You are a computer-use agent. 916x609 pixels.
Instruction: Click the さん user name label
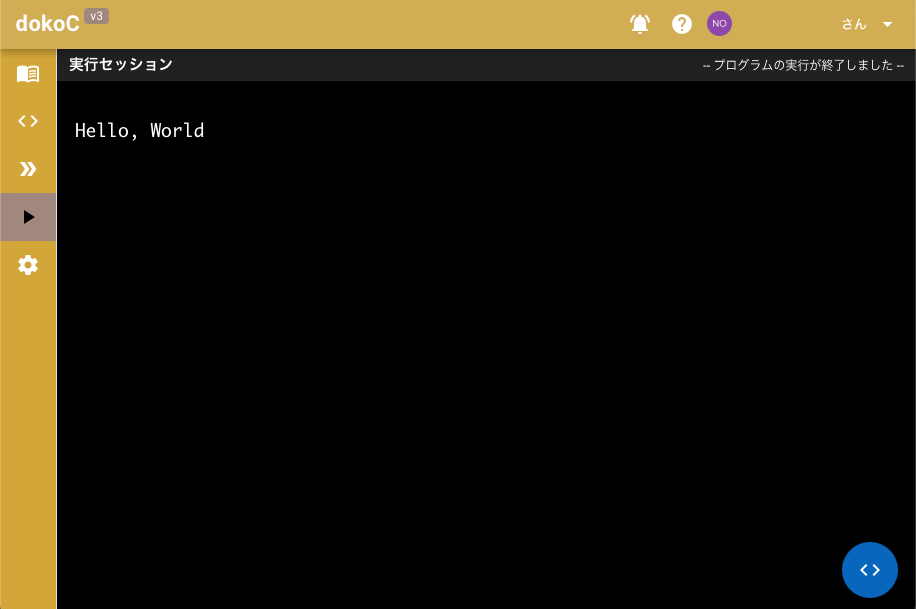point(853,24)
